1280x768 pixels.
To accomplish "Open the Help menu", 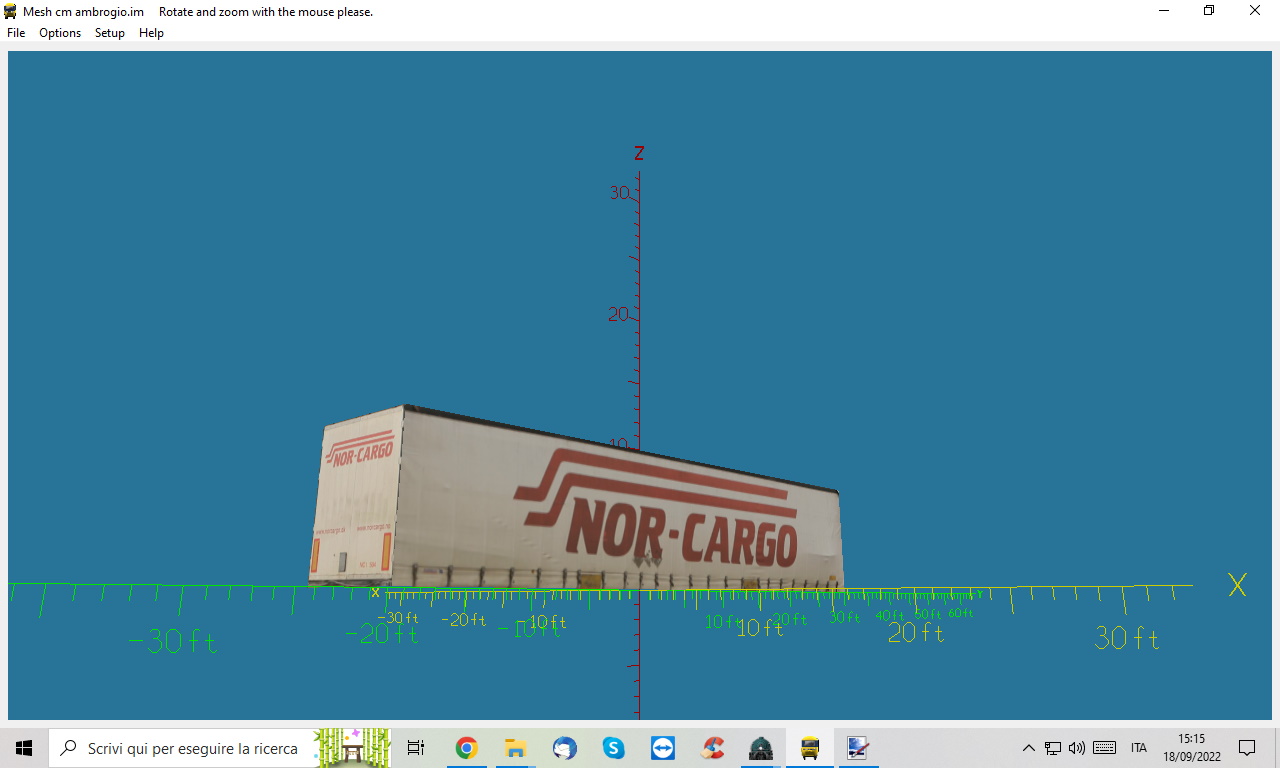I will point(151,33).
